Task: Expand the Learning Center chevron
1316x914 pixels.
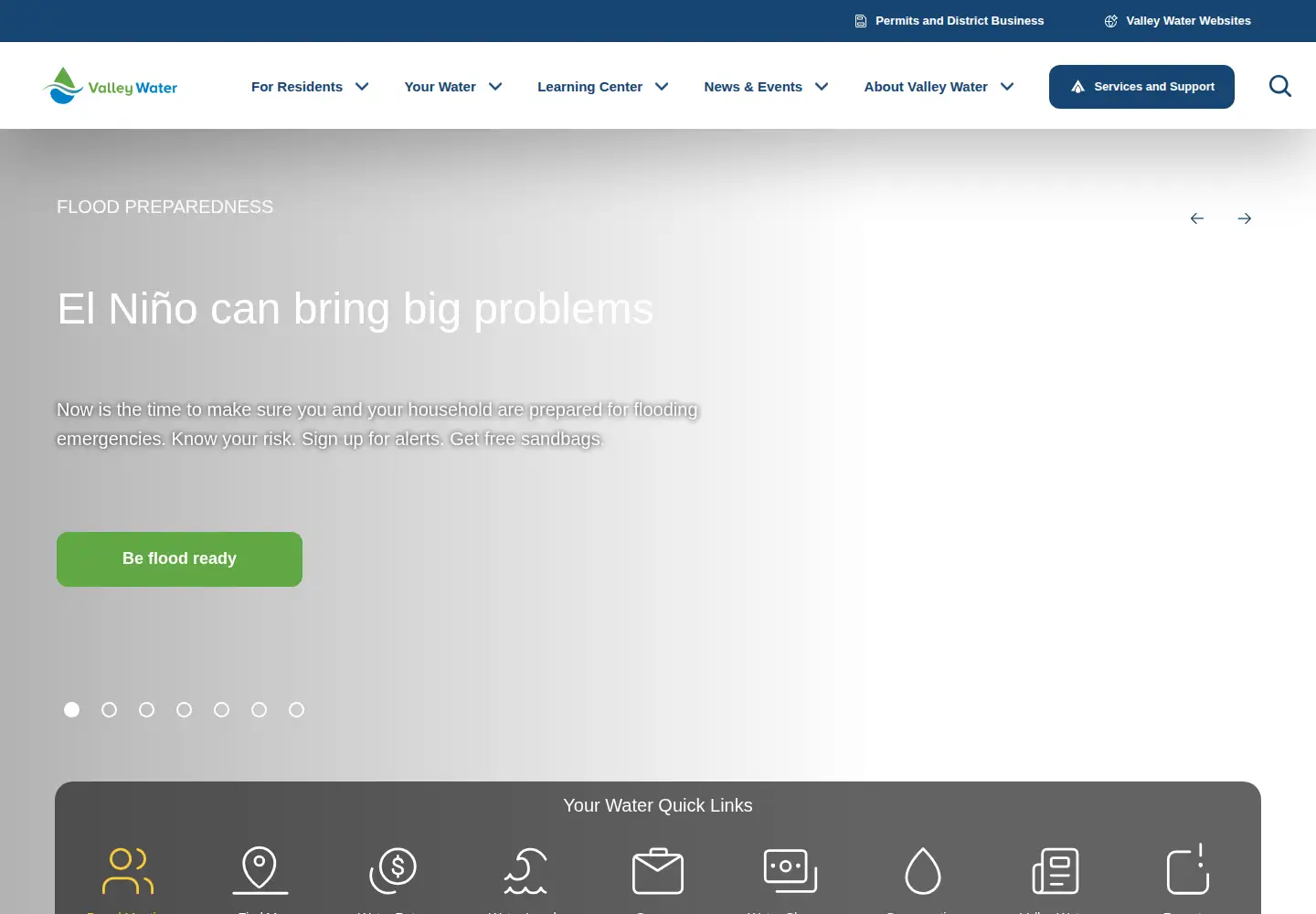Action: (662, 87)
